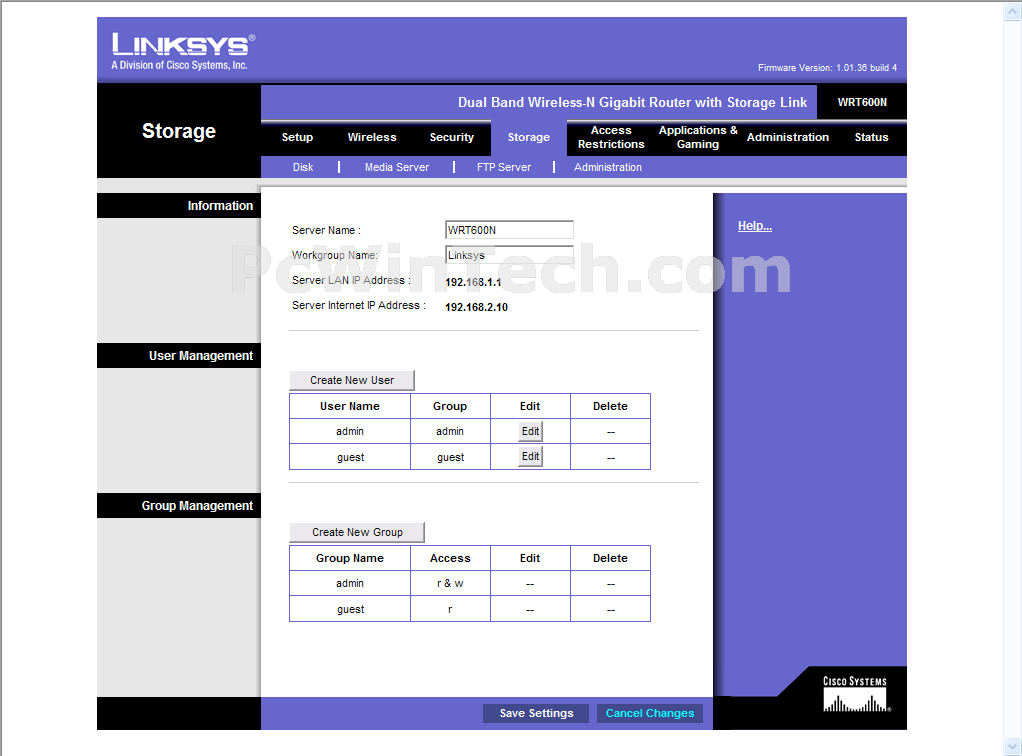Click guest in the Group Name column
Image resolution: width=1022 pixels, height=756 pixels.
click(351, 609)
